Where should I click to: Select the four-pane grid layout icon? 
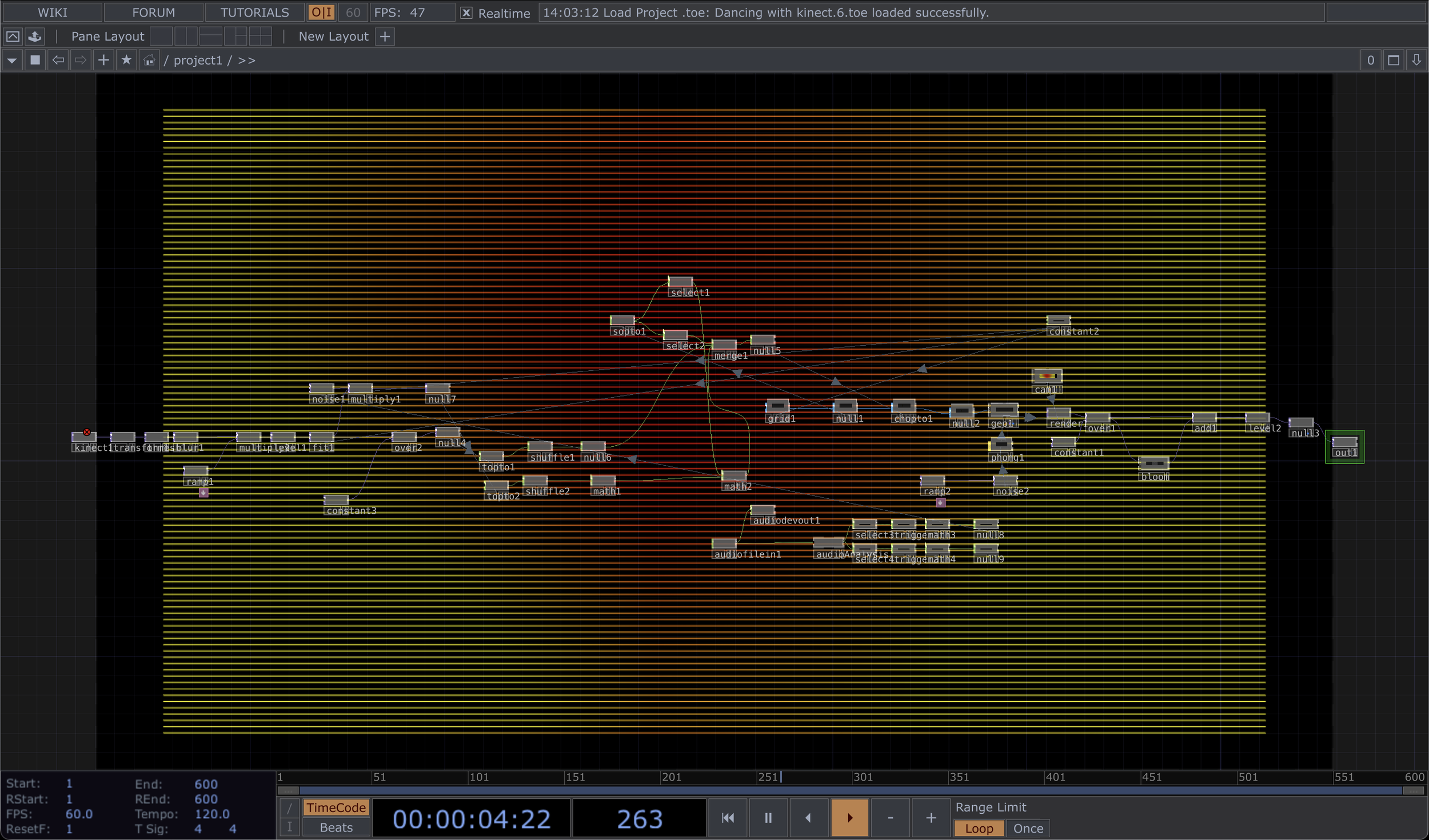point(260,37)
